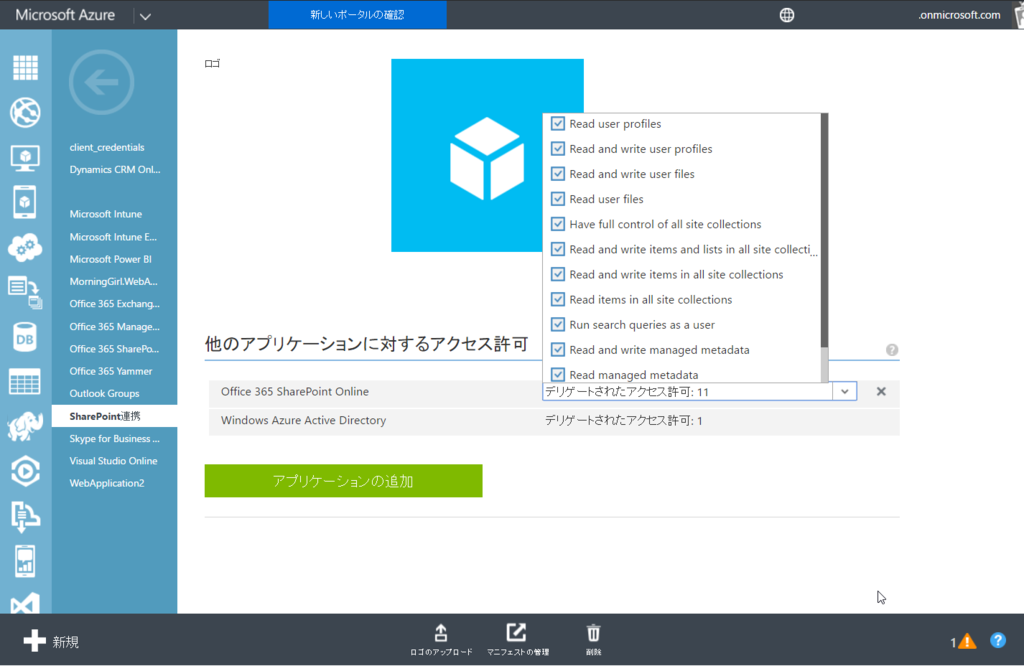Click the Office 365 SharePoint Online row label
Screen dimensions: 1024x666
click(x=295, y=391)
